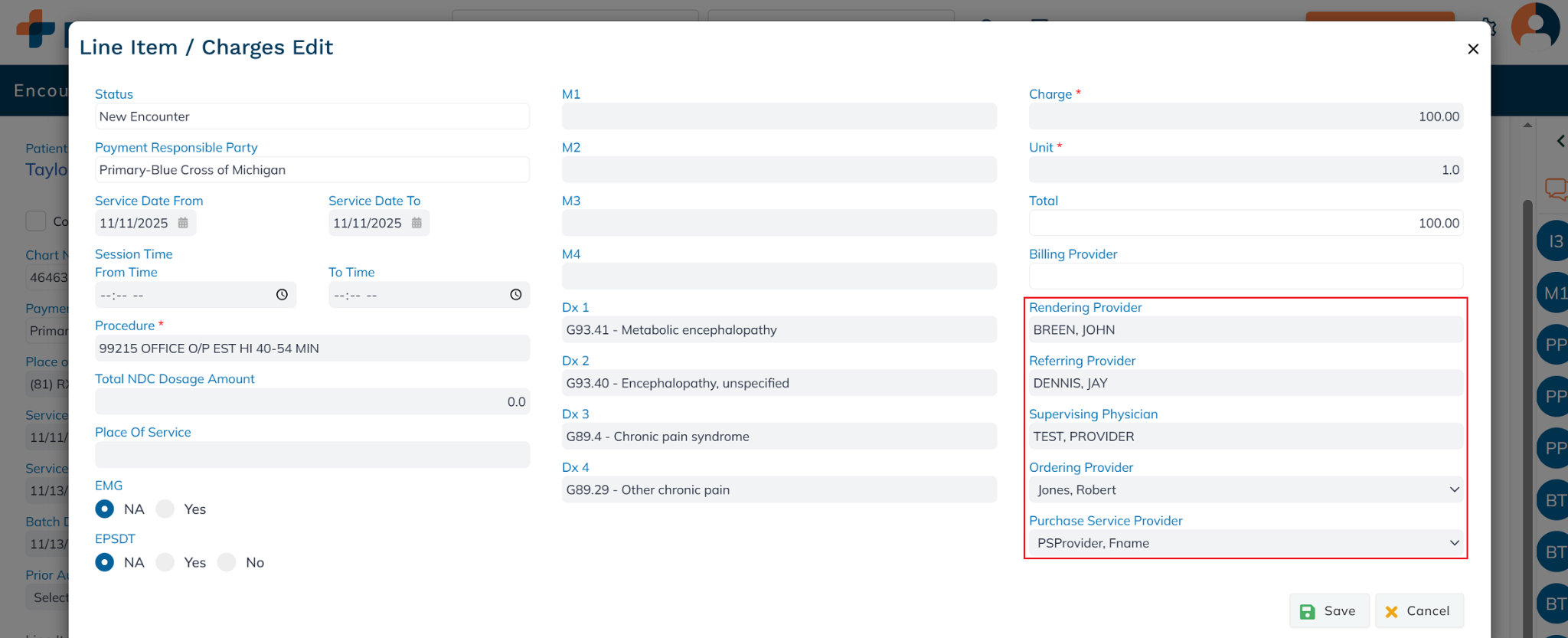Select No for EPSDT

point(227,563)
